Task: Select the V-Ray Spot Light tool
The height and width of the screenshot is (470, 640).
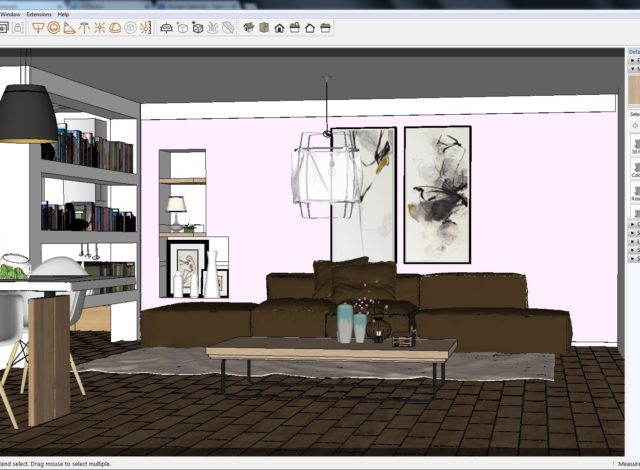Action: 69,28
